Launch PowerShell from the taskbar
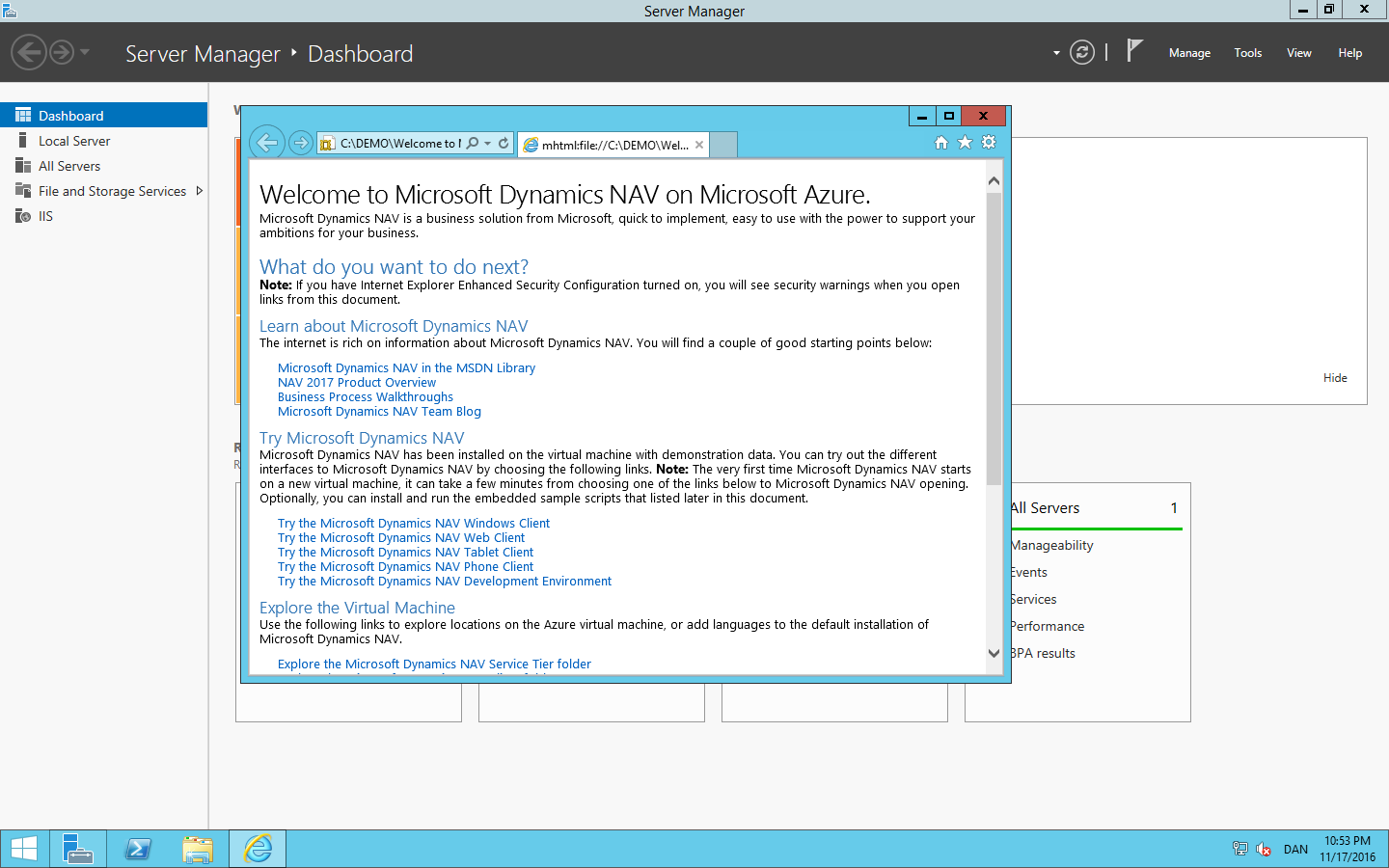This screenshot has height=868, width=1389. 138,849
